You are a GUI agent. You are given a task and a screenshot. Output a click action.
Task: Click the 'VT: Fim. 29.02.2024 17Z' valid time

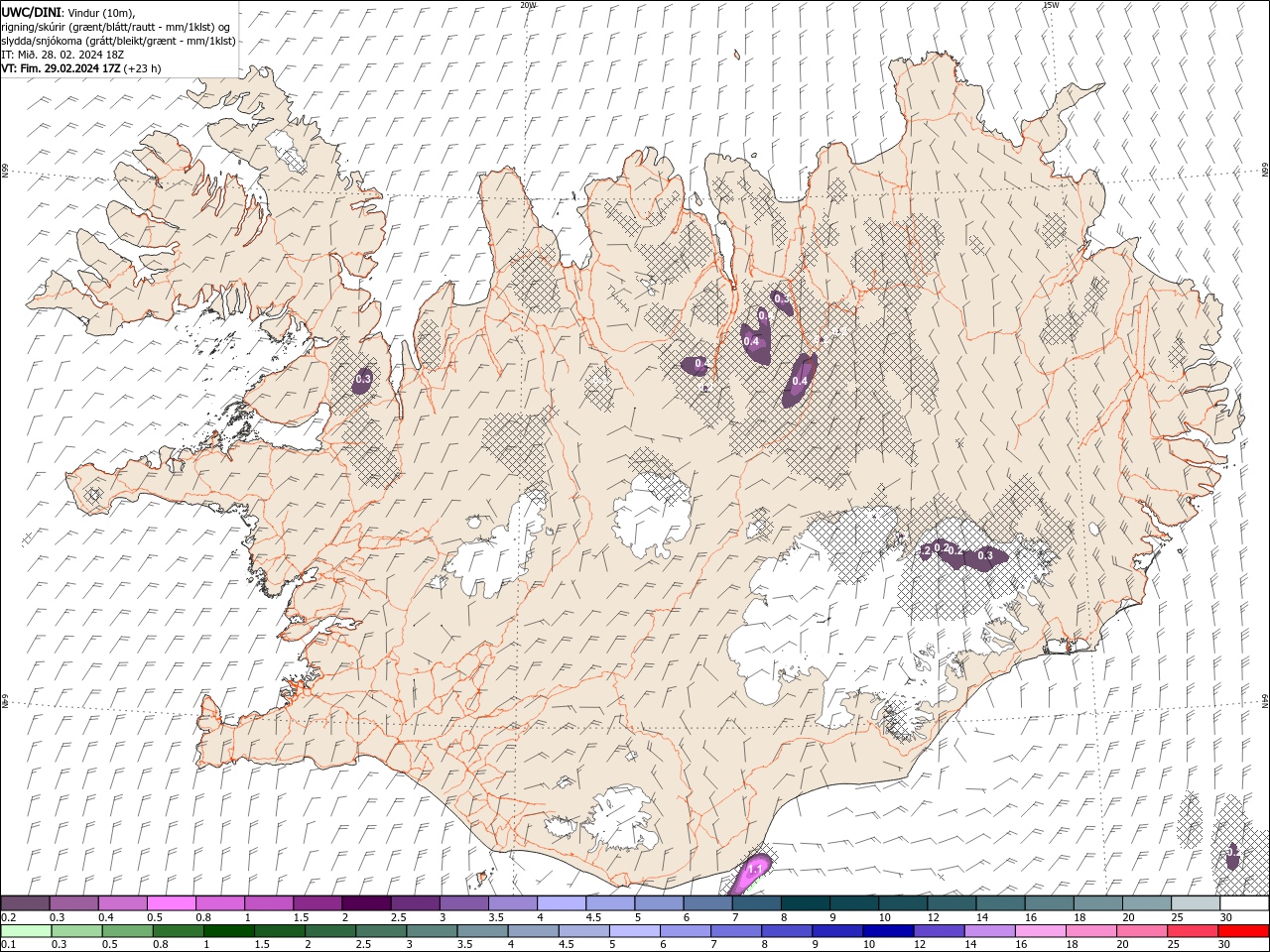pyautogui.click(x=61, y=68)
